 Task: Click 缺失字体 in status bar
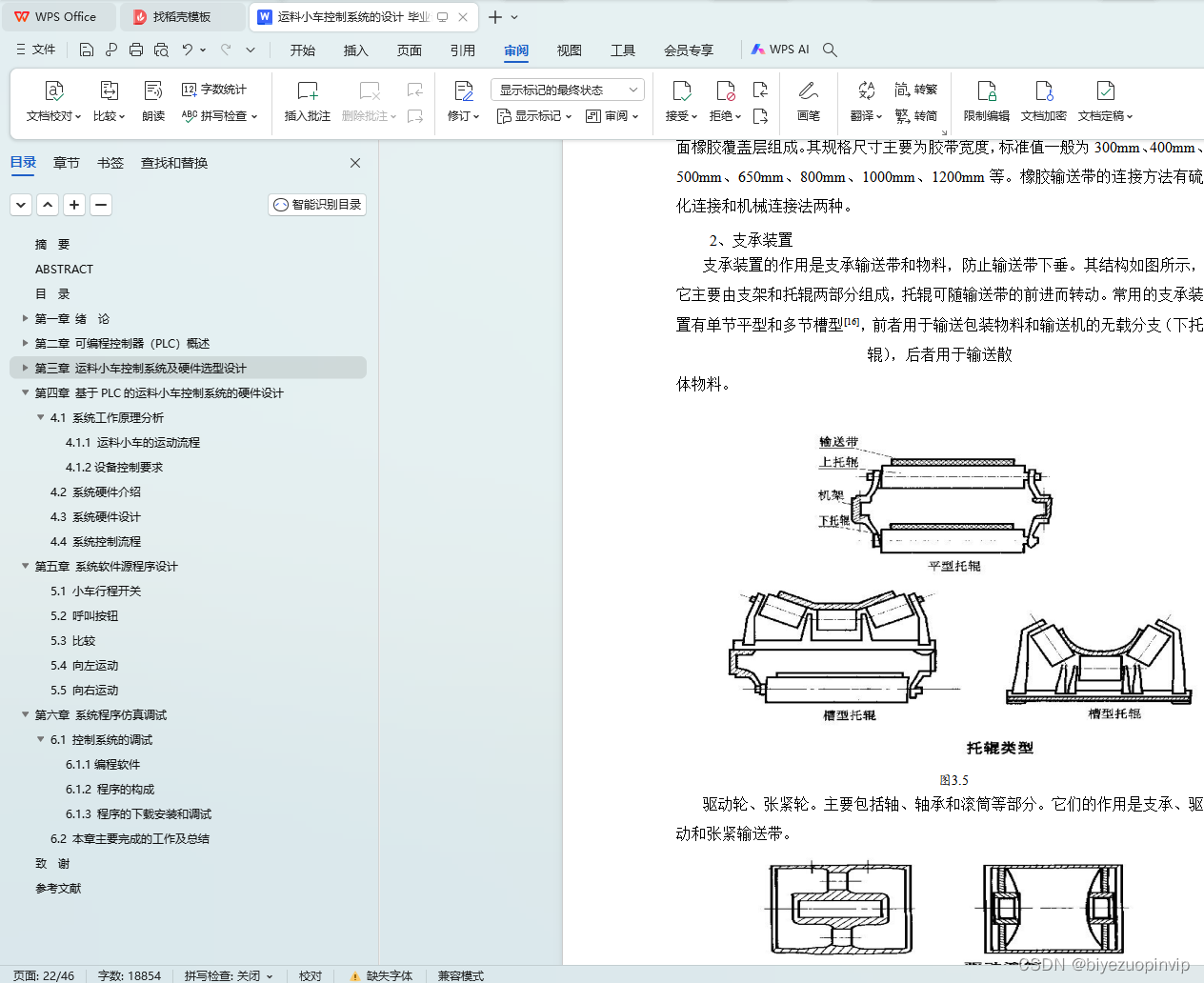(x=381, y=975)
